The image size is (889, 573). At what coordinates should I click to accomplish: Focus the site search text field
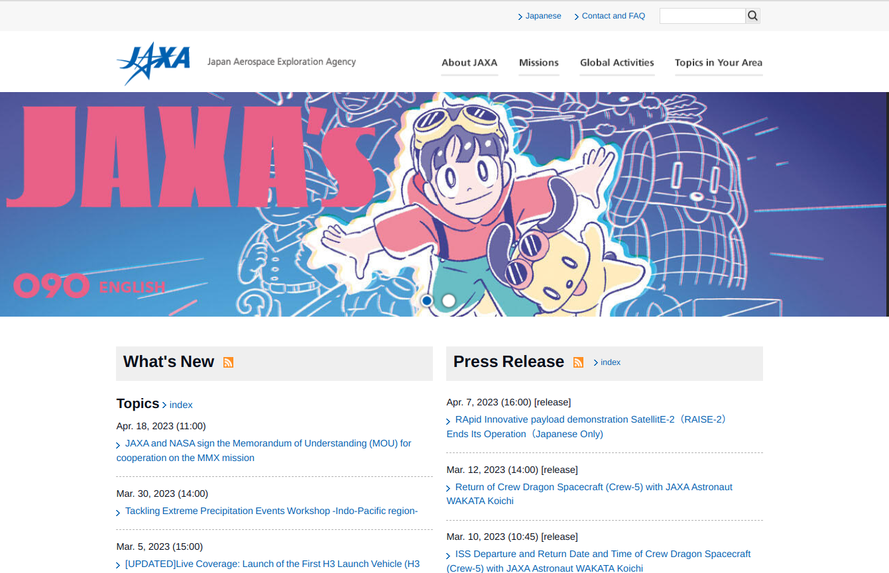coord(702,16)
